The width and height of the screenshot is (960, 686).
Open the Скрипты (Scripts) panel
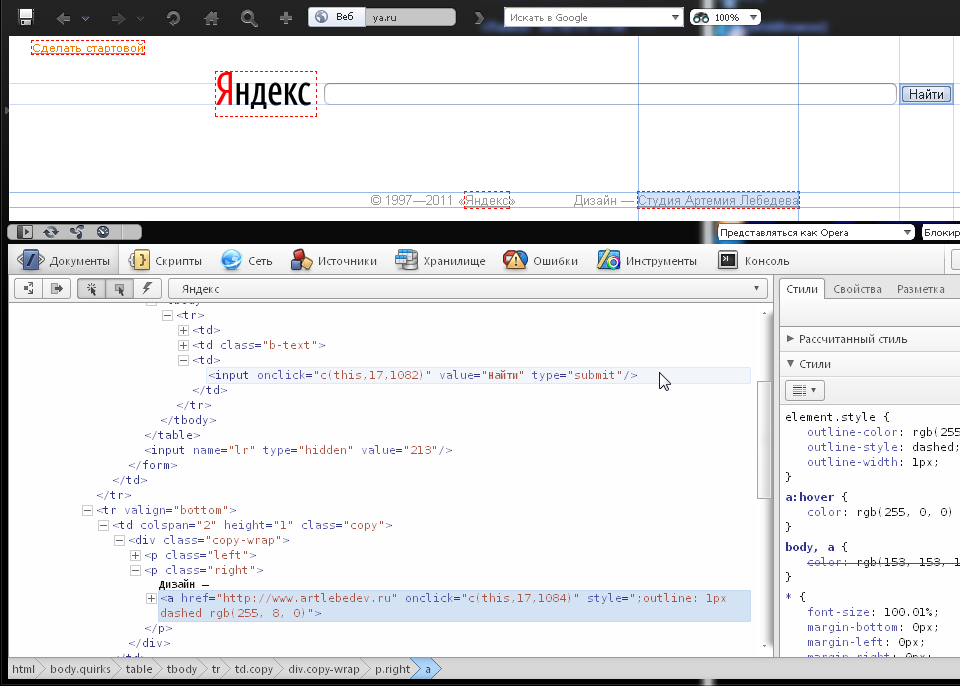[x=168, y=261]
